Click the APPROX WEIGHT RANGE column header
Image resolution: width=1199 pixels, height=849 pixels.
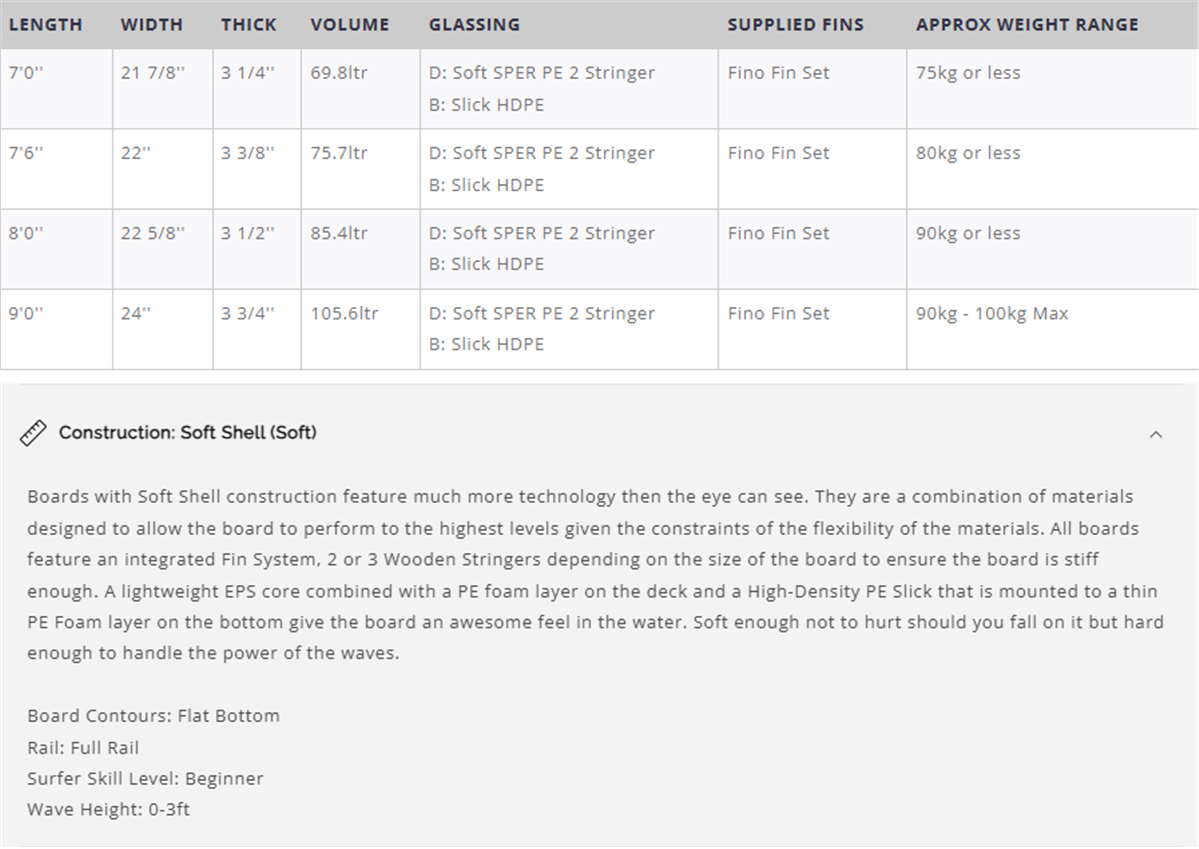[1027, 25]
